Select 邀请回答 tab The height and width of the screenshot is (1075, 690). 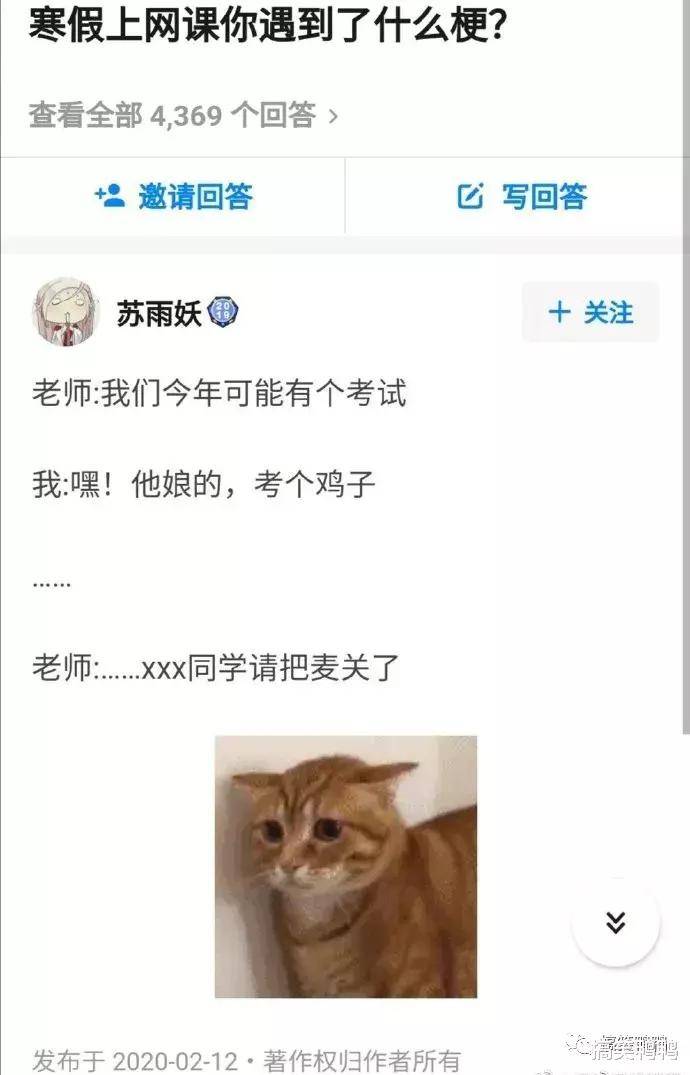pos(173,196)
